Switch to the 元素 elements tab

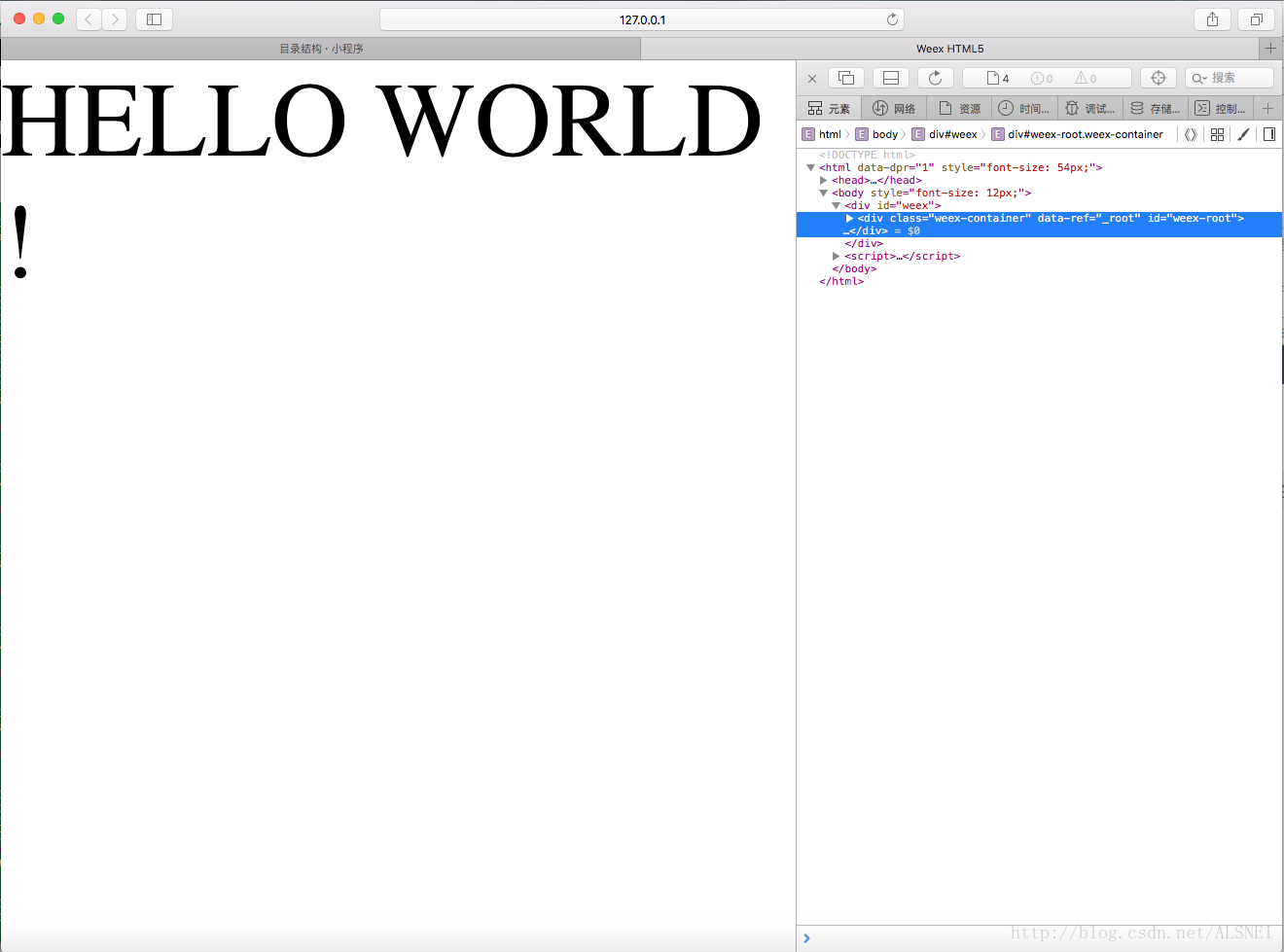tap(829, 108)
